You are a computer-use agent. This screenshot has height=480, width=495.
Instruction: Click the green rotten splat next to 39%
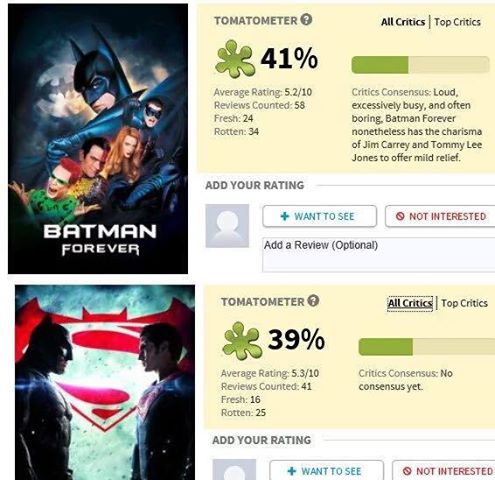tap(242, 340)
